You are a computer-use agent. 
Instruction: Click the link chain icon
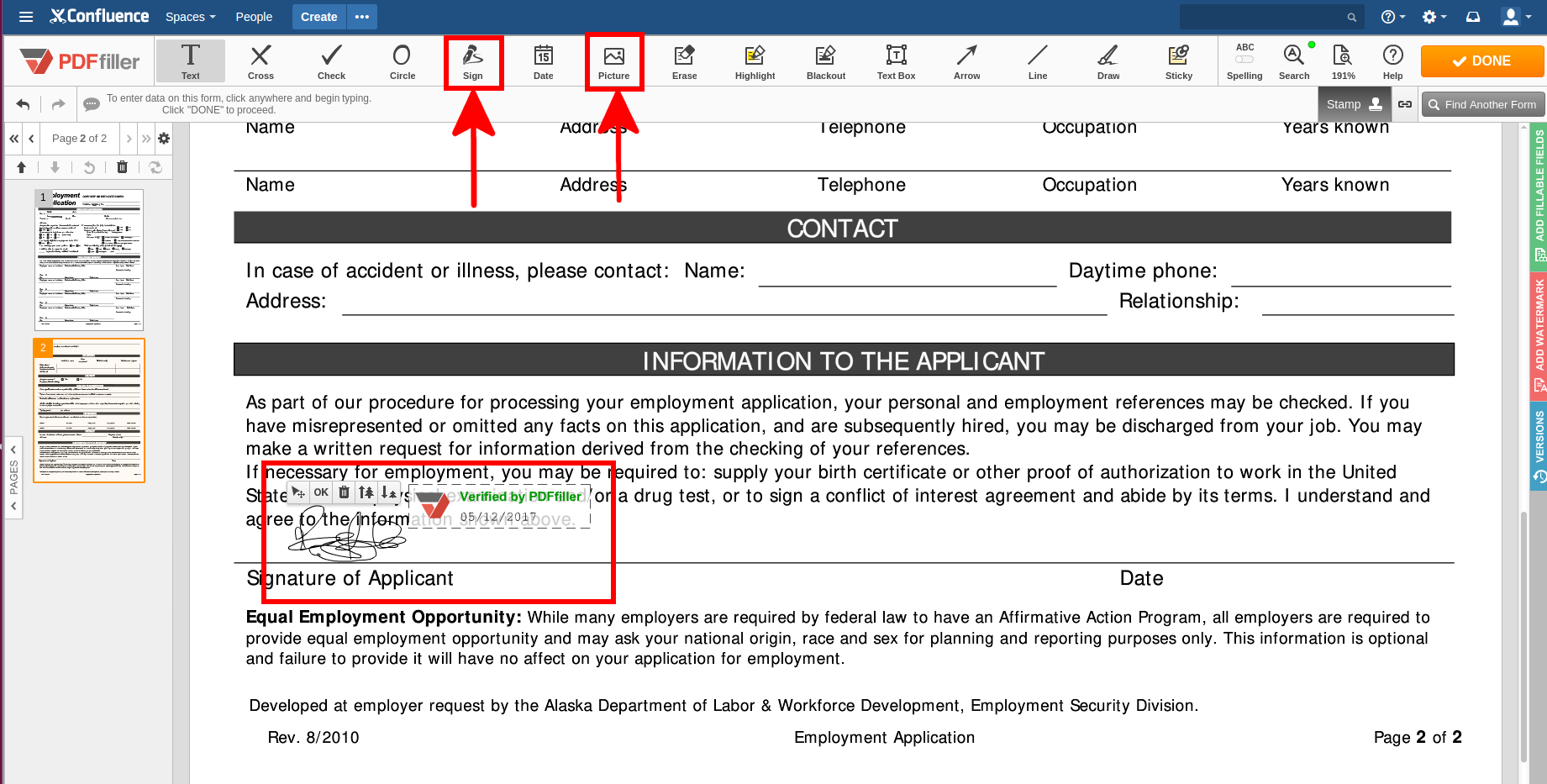[x=1405, y=104]
